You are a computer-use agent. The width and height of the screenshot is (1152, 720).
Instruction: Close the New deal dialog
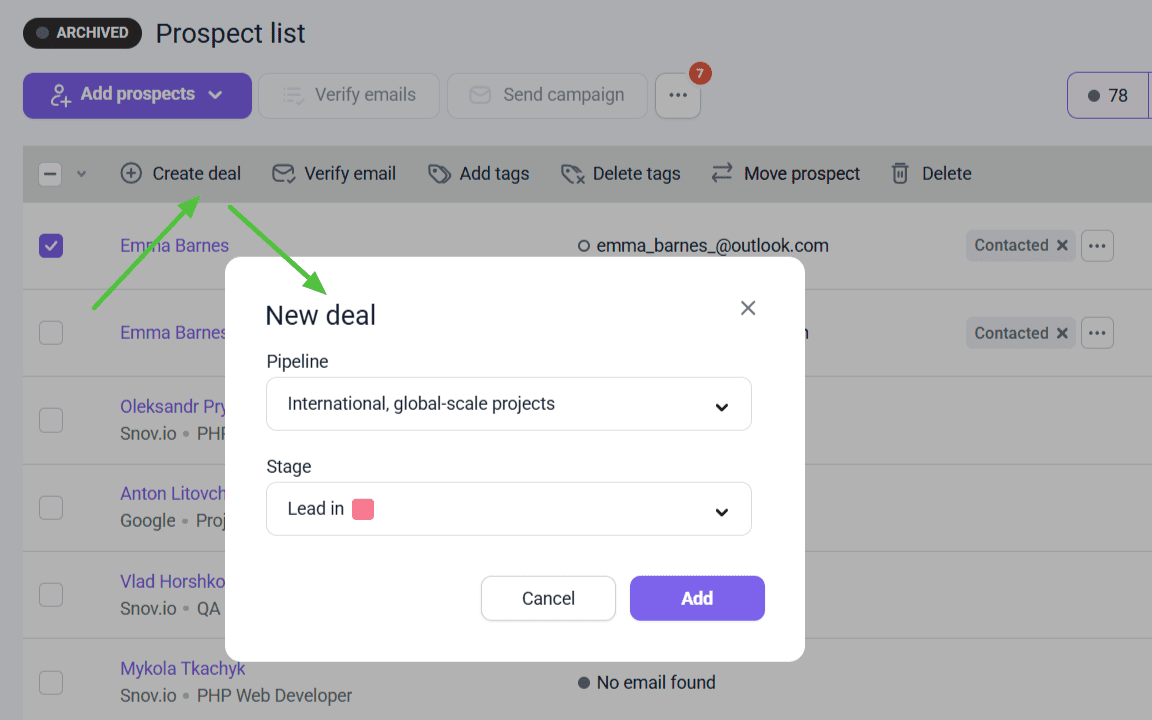coord(748,308)
